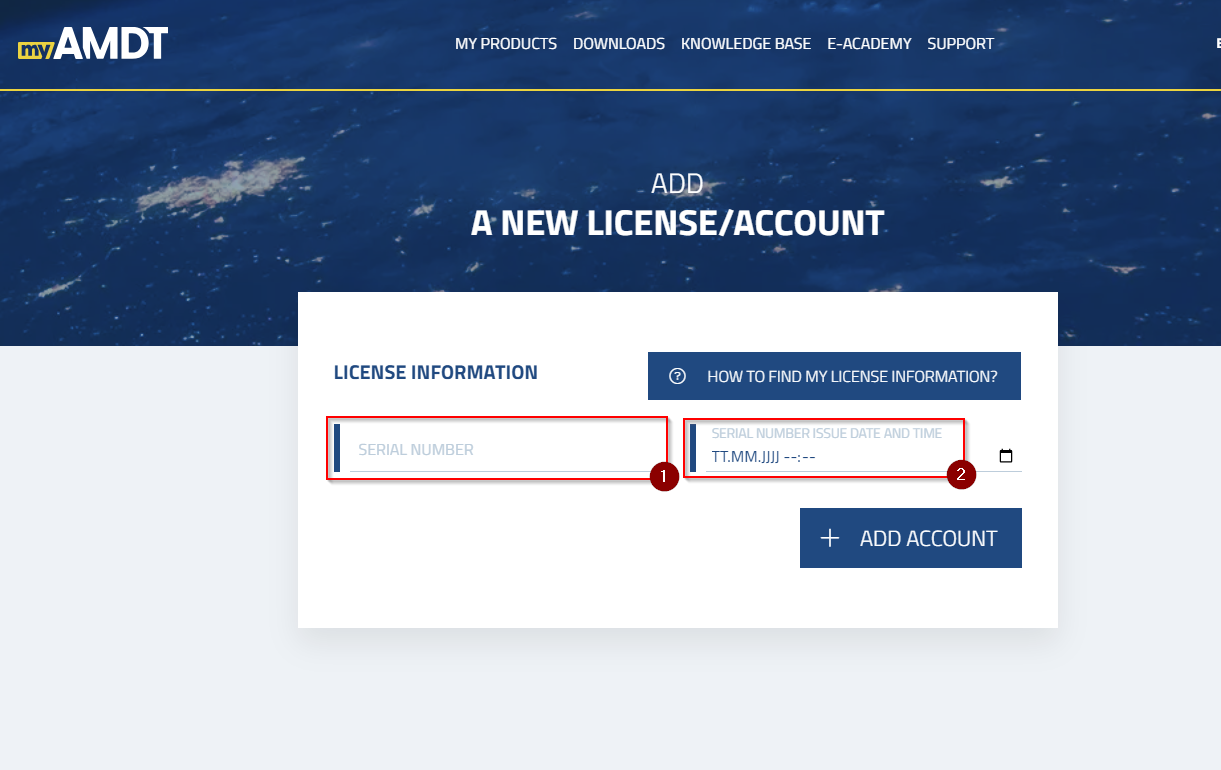Open the Knowledge Base section

[x=745, y=44]
